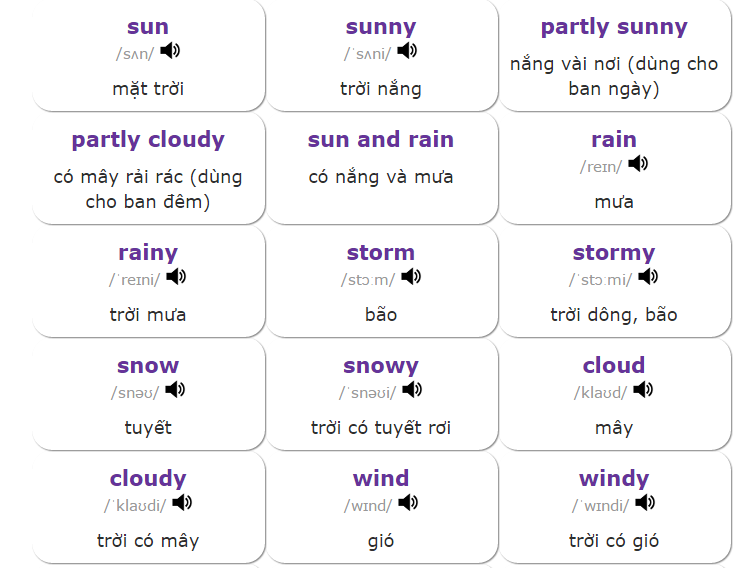Click the "mặt trời" translation text
This screenshot has width=750, height=568.
(148, 89)
